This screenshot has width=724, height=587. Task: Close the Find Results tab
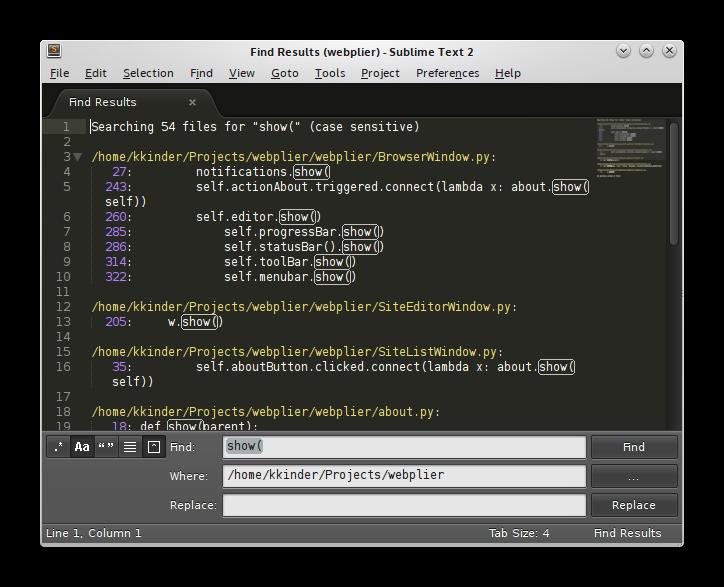pyautogui.click(x=192, y=102)
